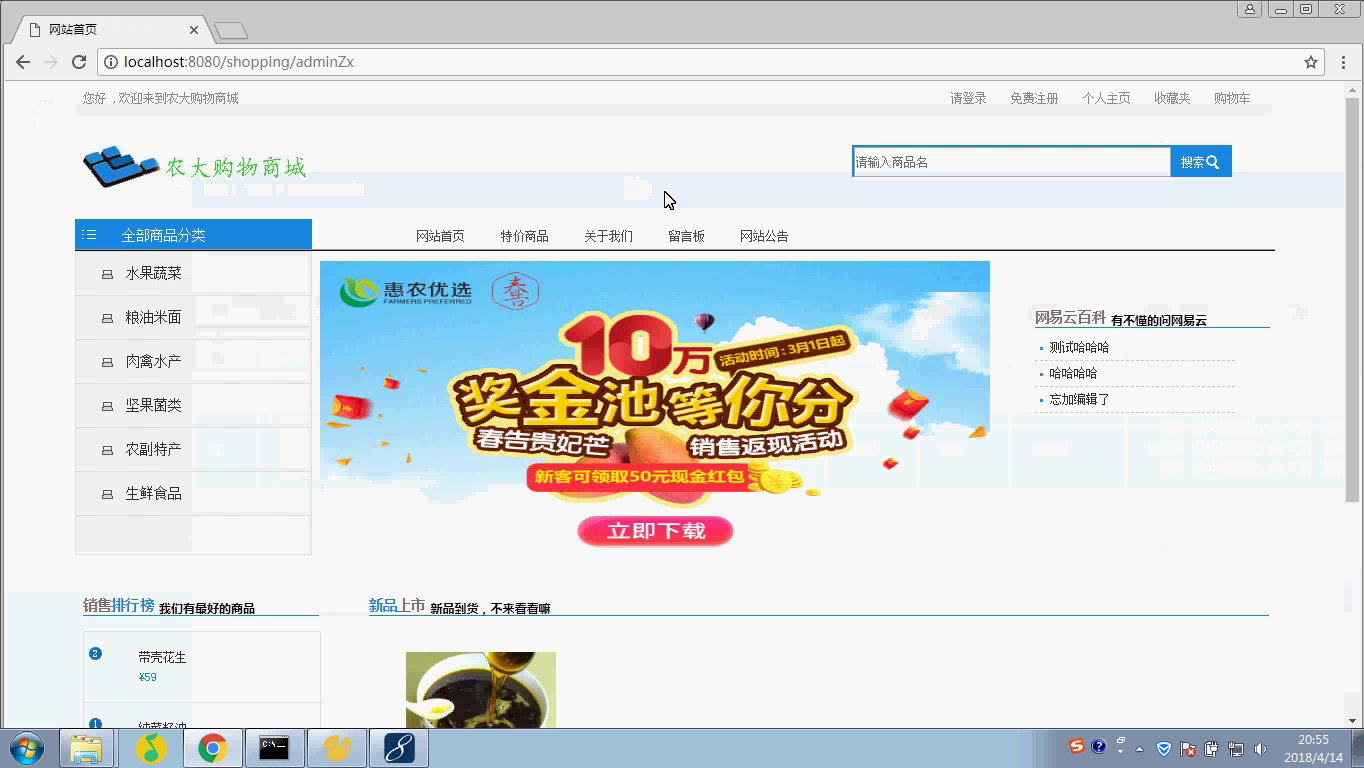
Task: Click the site info icon in the address bar
Action: pos(111,62)
